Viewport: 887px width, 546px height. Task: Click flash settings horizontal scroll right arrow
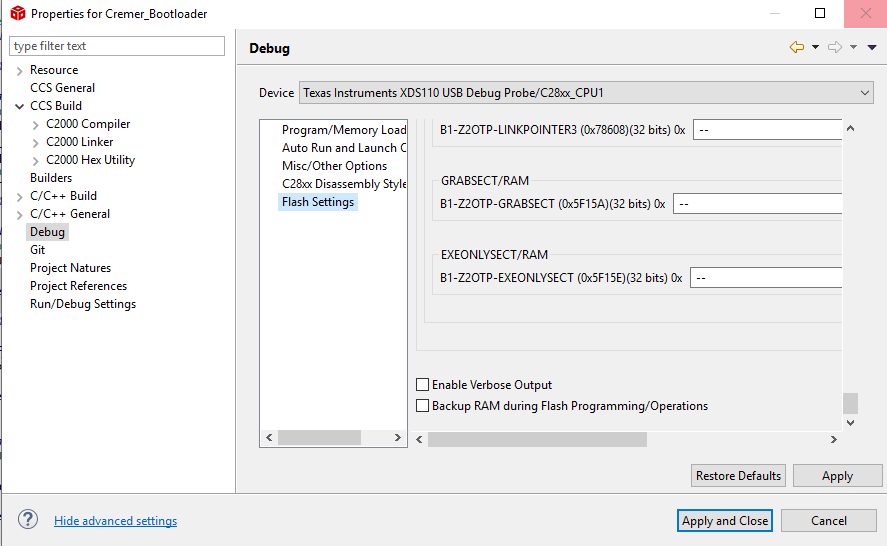[x=833, y=440]
